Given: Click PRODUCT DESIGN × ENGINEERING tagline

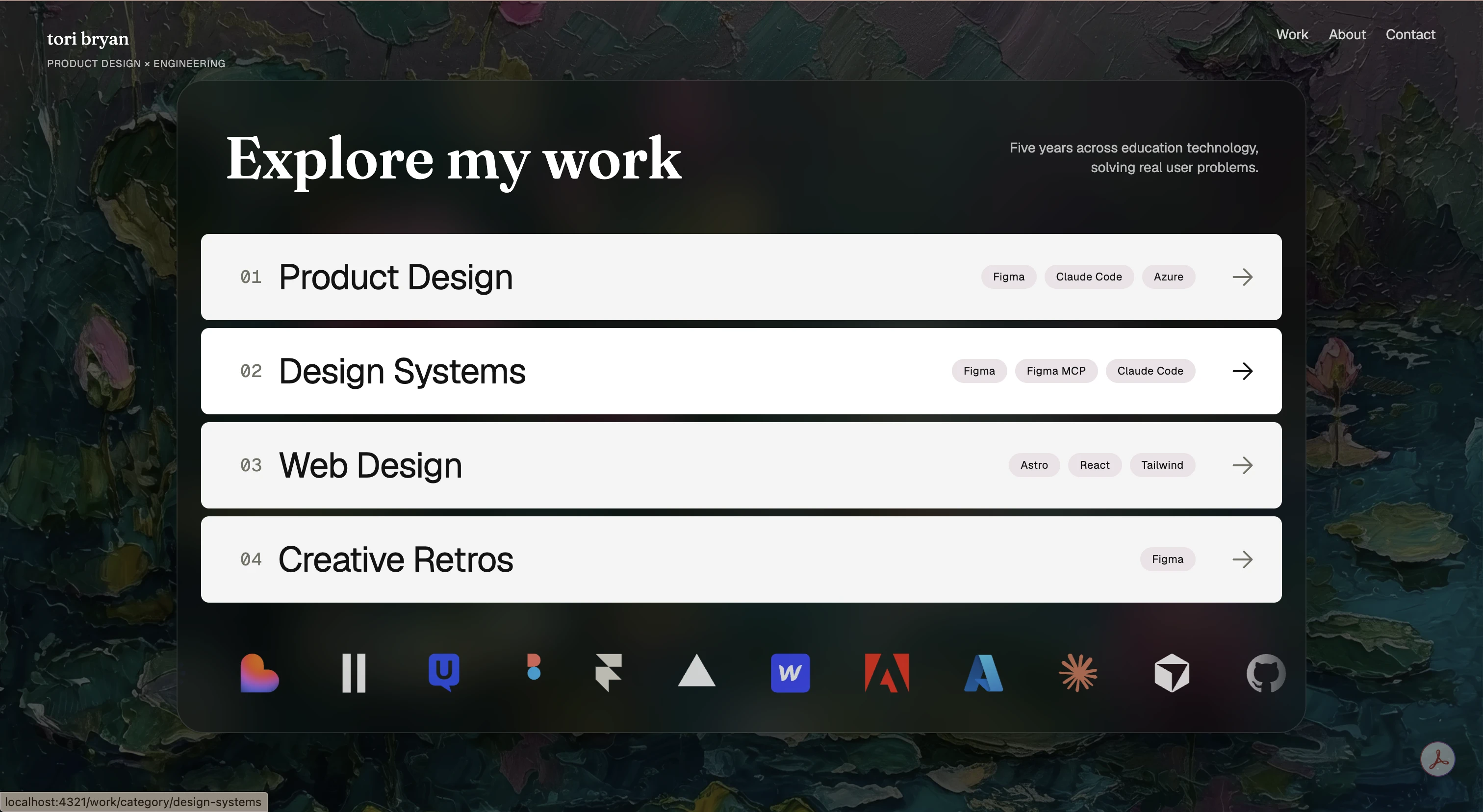Looking at the screenshot, I should (x=136, y=64).
